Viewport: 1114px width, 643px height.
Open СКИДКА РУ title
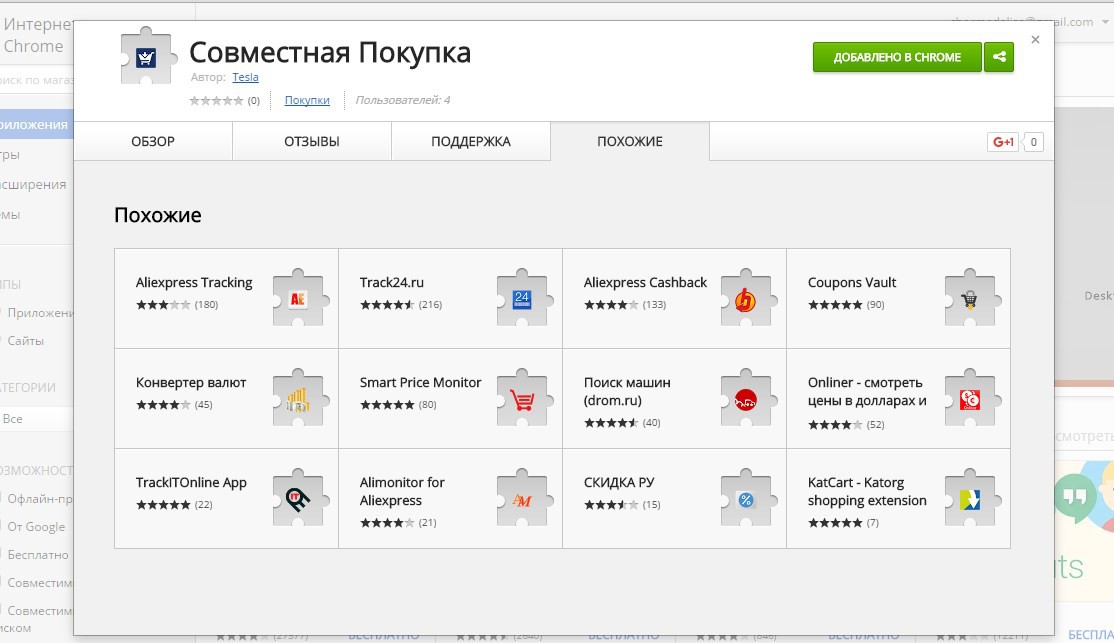click(x=619, y=482)
